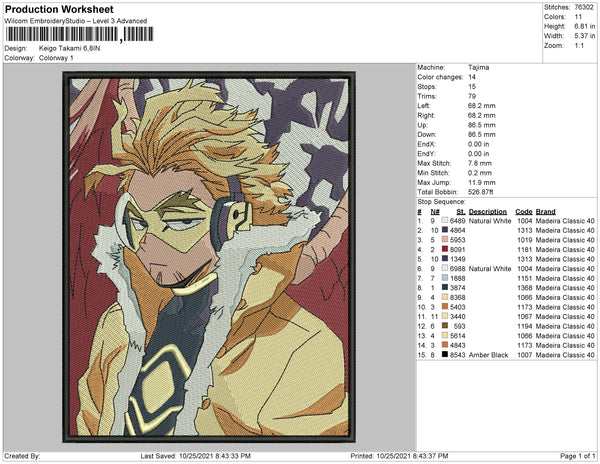Select the Total Bobbin value '526.87ft'
Screen dimensions: 600x464
(x=480, y=192)
